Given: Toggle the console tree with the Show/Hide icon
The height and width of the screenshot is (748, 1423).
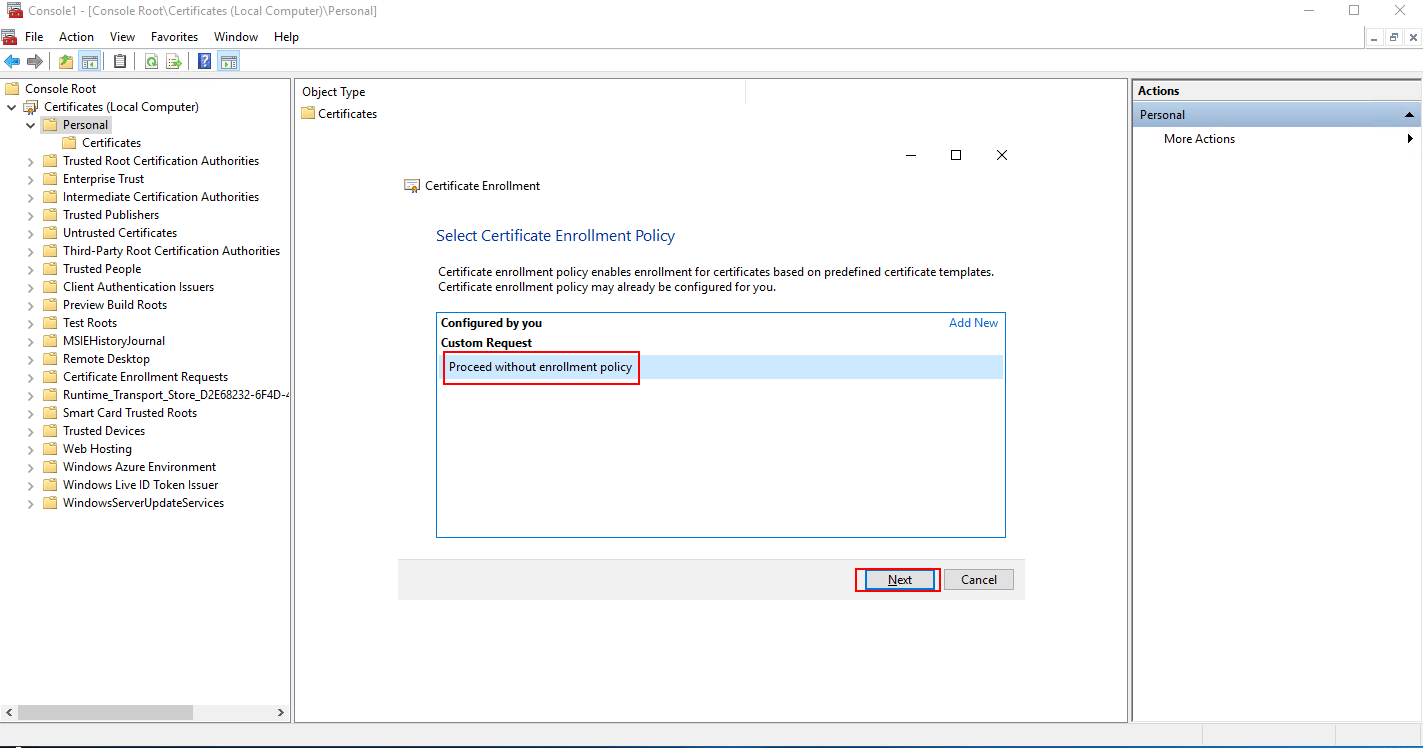Looking at the screenshot, I should click(x=90, y=60).
